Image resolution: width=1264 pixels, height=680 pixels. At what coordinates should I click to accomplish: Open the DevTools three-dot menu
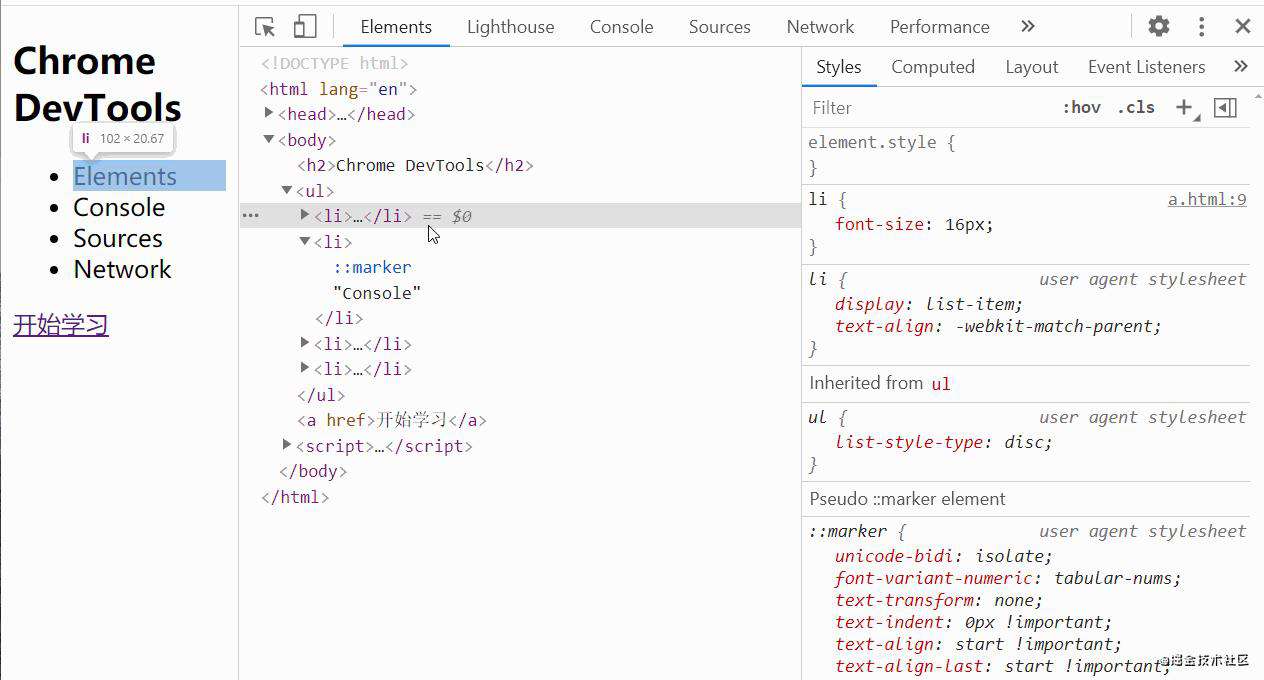pyautogui.click(x=1202, y=27)
